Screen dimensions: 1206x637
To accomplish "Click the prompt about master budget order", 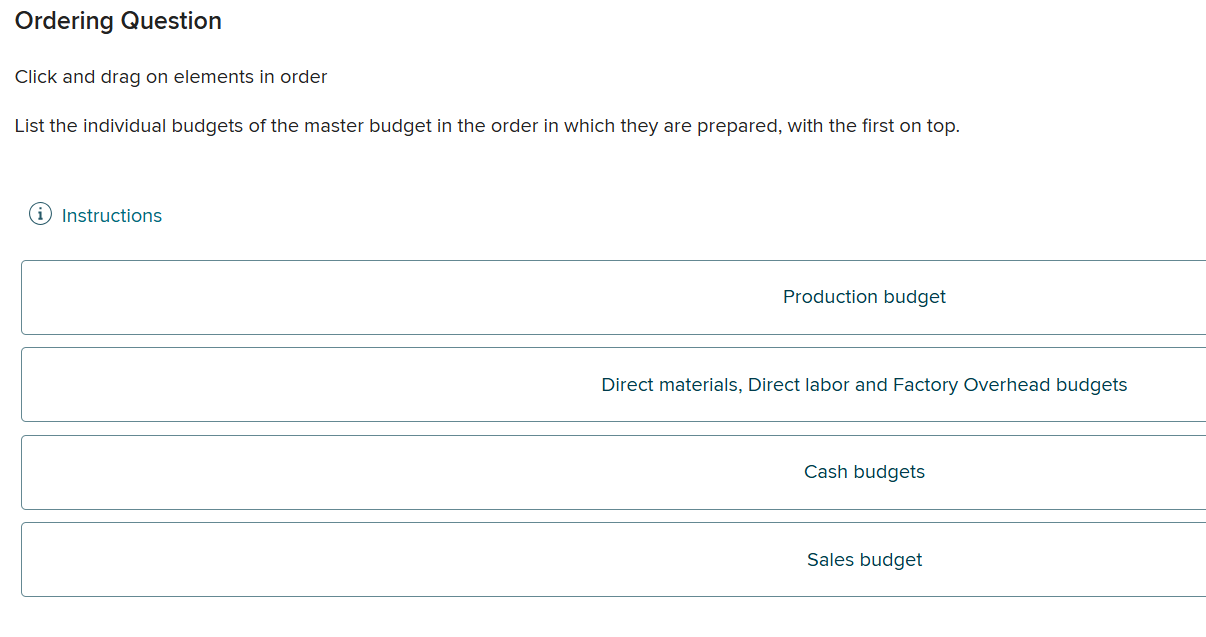I will (x=485, y=126).
